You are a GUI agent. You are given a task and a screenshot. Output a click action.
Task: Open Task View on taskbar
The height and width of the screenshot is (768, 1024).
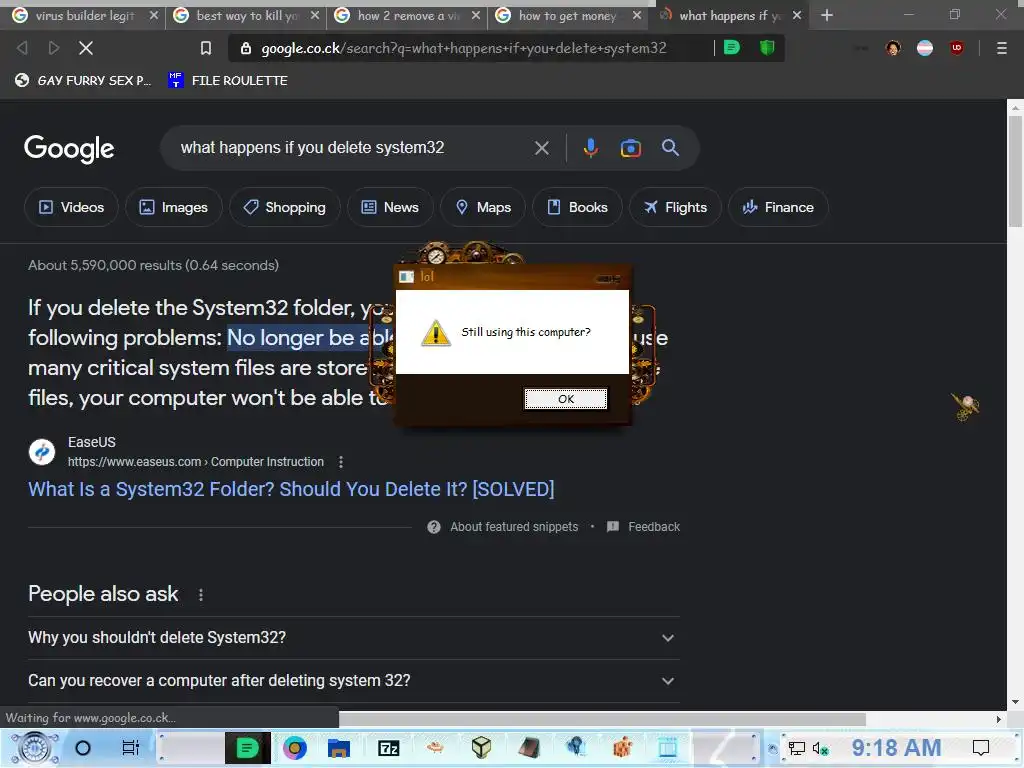[x=131, y=748]
